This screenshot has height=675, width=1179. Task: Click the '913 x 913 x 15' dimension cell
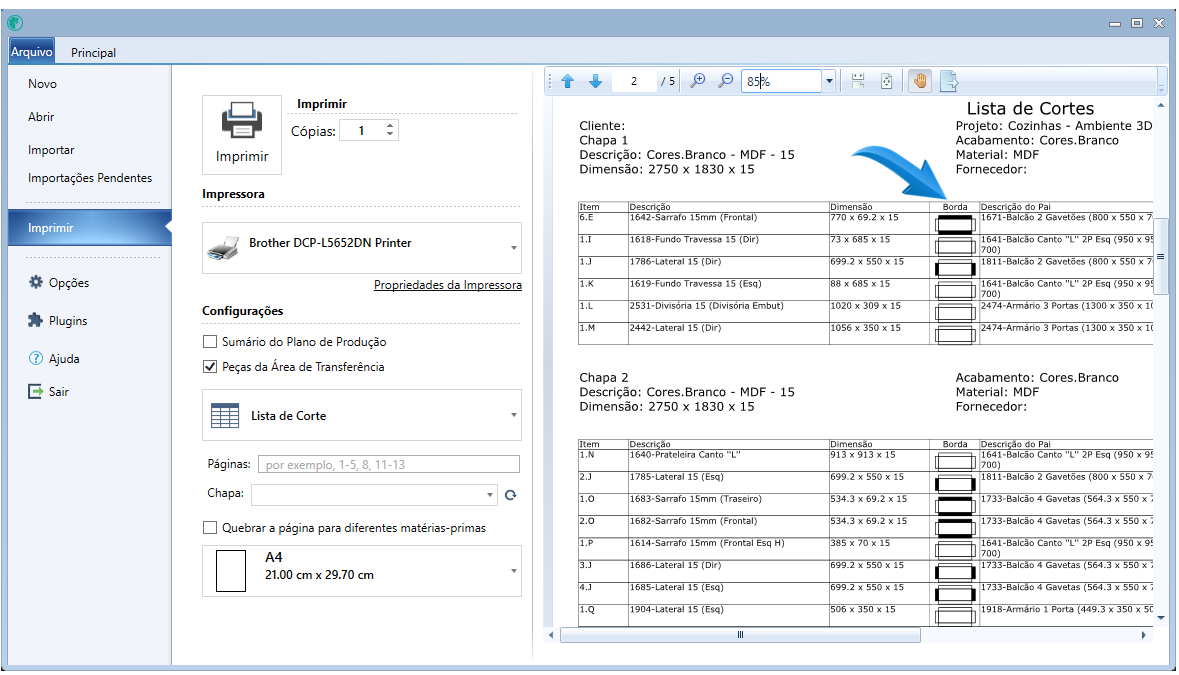point(879,460)
